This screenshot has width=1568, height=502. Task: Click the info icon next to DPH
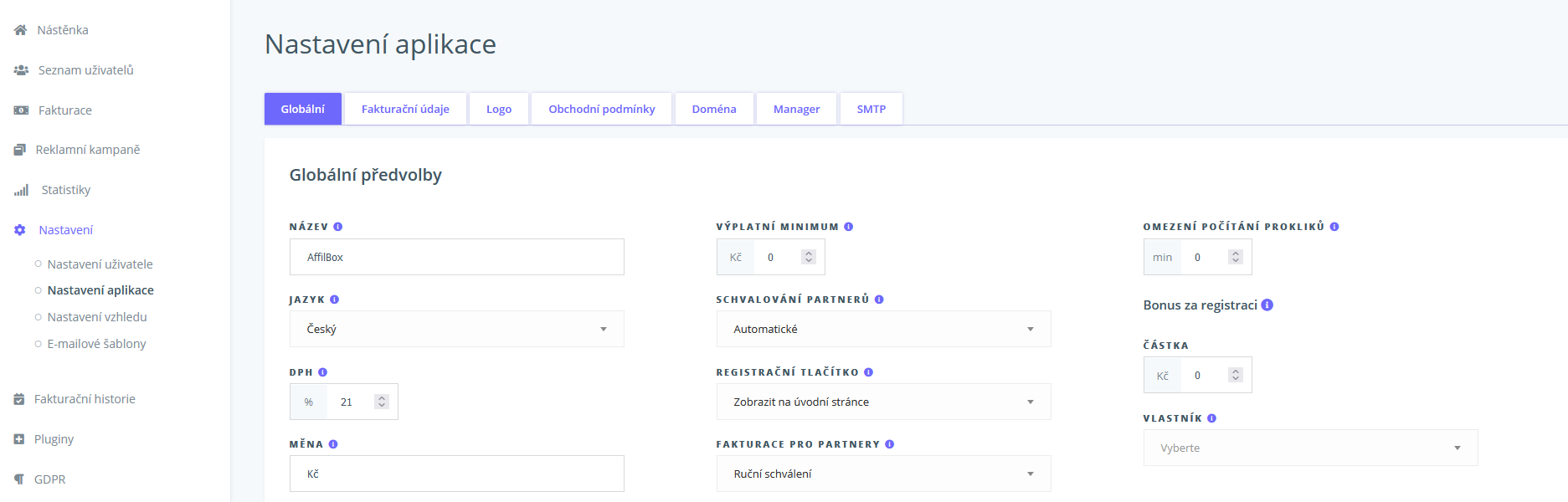pos(323,372)
